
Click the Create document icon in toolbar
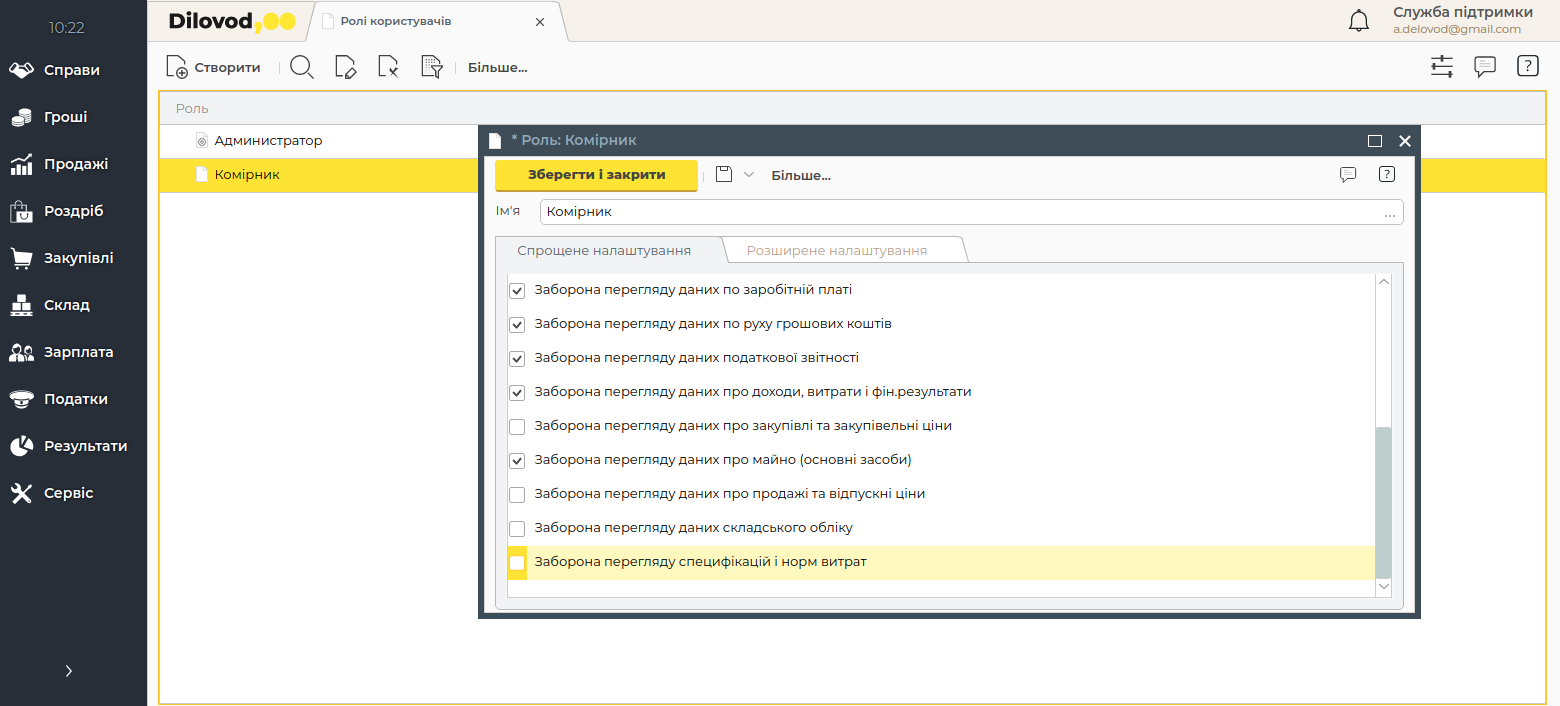[x=177, y=67]
